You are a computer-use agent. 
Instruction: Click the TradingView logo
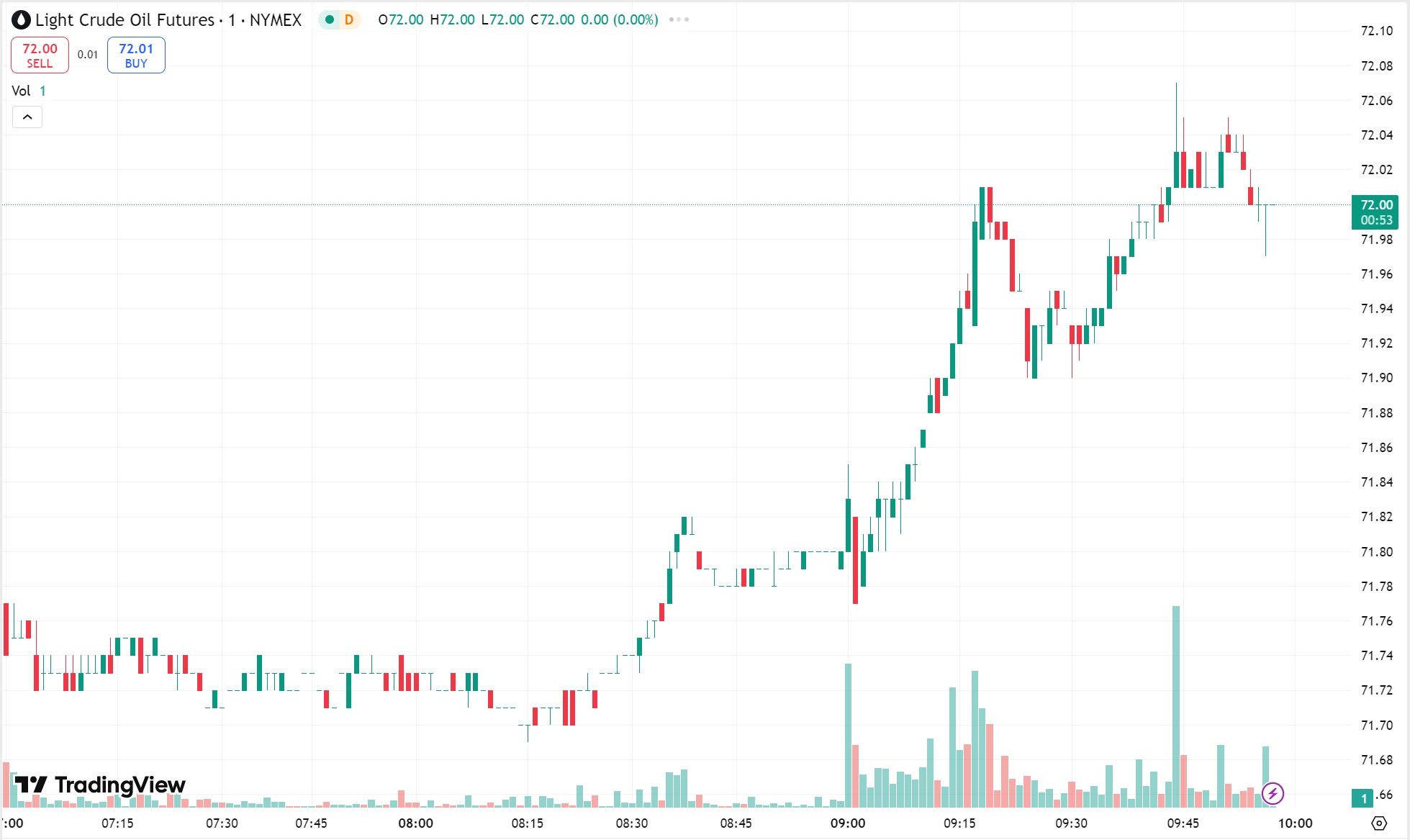coord(100,785)
